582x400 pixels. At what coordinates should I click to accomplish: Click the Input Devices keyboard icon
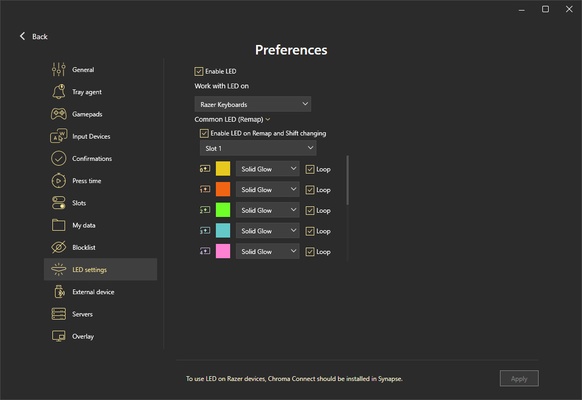[59, 136]
